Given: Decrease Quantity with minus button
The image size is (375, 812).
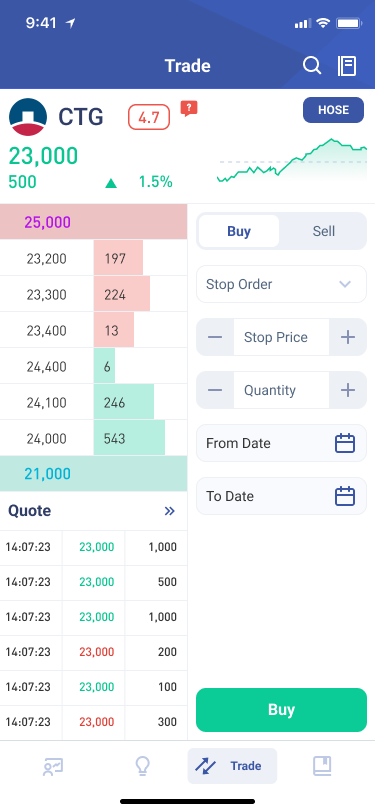Looking at the screenshot, I should click(215, 390).
